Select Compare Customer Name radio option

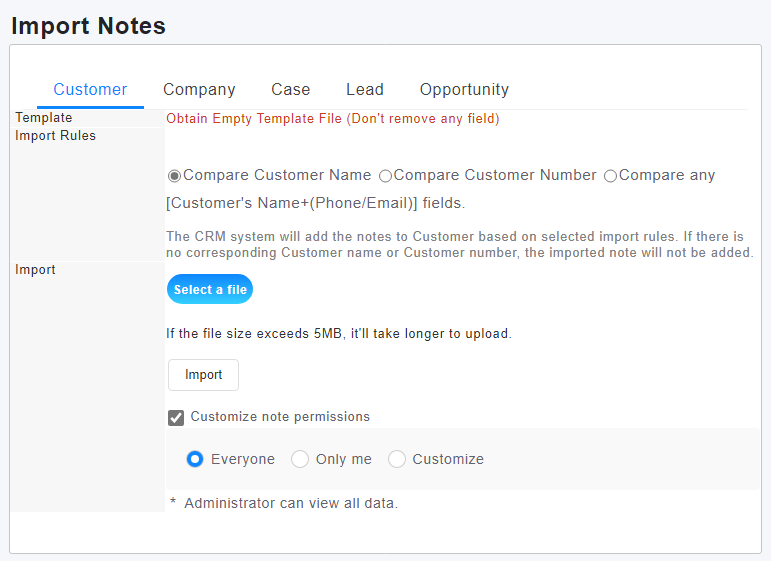(175, 176)
